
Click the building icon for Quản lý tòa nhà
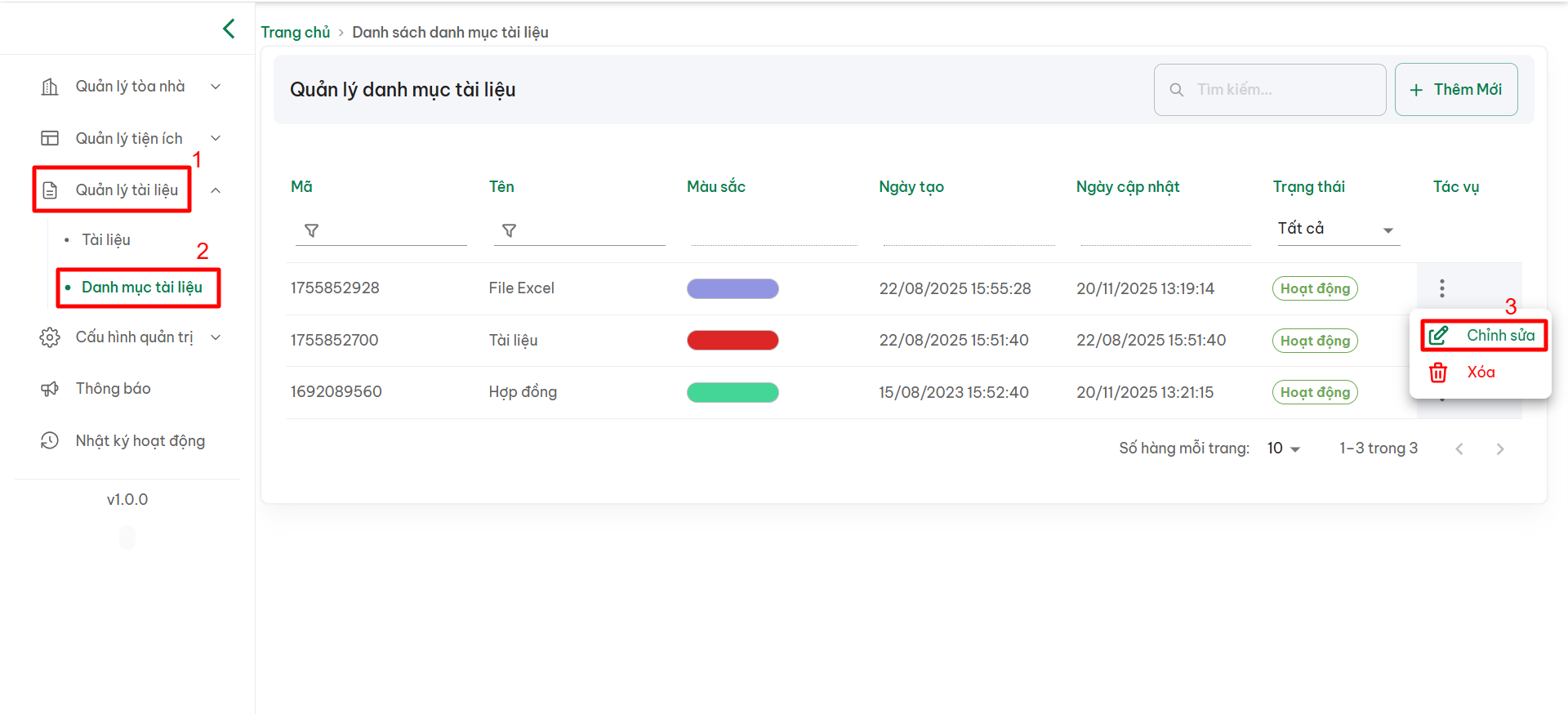pyautogui.click(x=50, y=87)
